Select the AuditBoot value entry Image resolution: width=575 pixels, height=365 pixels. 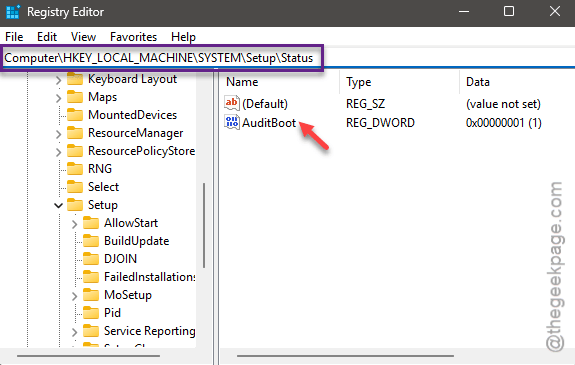tap(269, 123)
